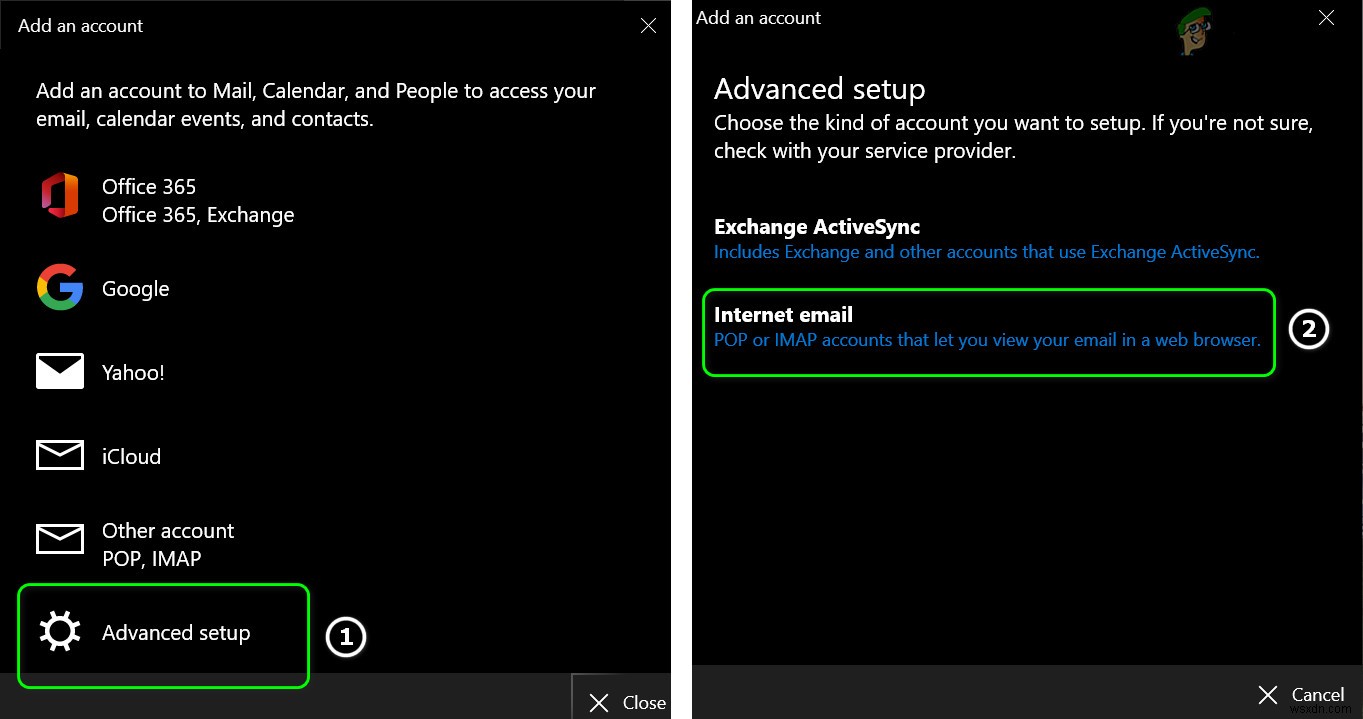The image size is (1363, 719).
Task: Click the Add an account title bar
Action: click(80, 25)
